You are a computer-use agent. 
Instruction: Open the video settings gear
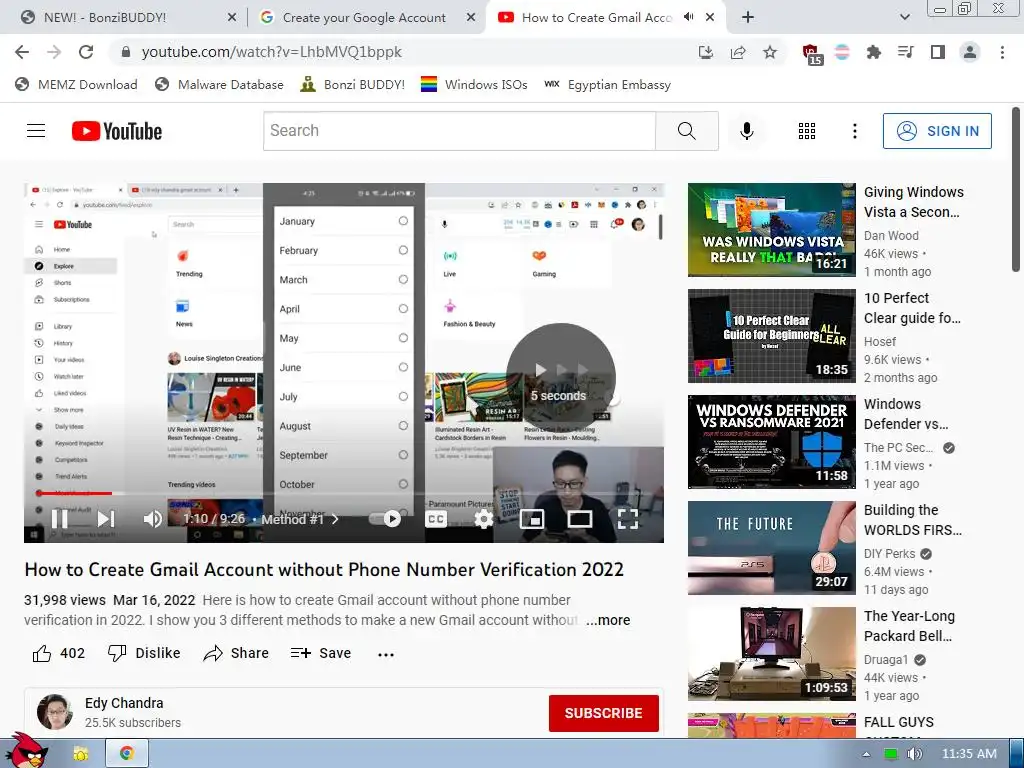tap(483, 519)
